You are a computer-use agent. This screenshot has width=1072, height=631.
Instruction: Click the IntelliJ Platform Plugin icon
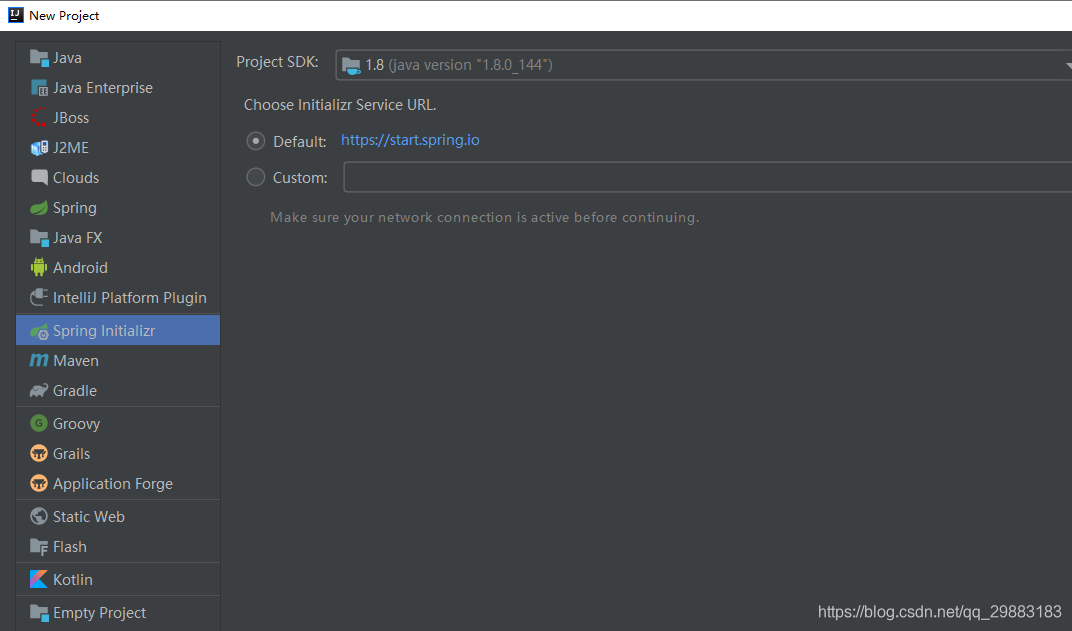pyautogui.click(x=39, y=297)
